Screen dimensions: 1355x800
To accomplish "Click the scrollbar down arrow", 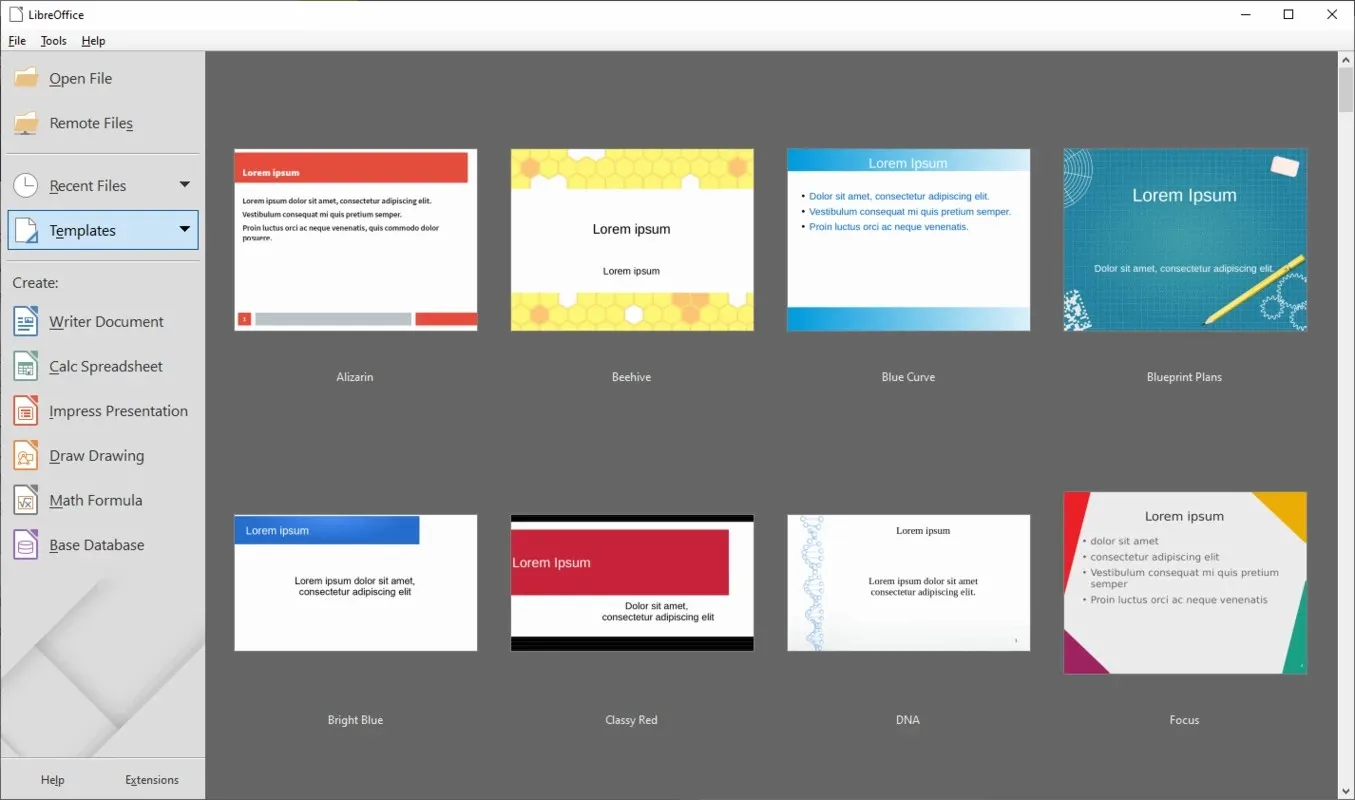I will 1345,790.
